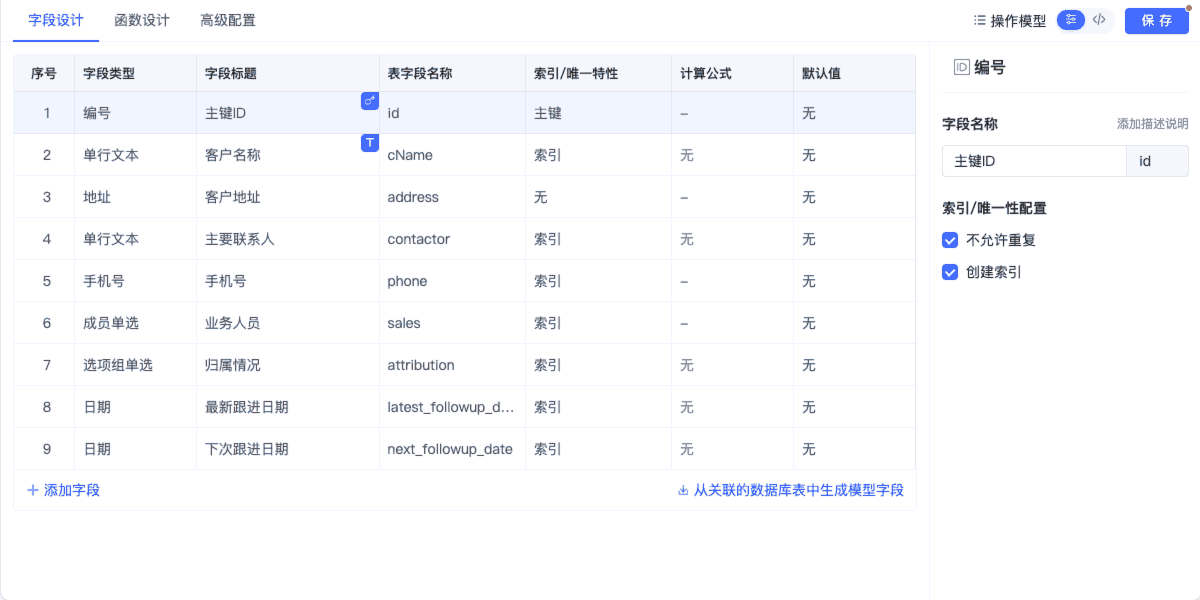This screenshot has height=600, width=1200.
Task: Open the 字段设计 tab
Action: point(56,20)
